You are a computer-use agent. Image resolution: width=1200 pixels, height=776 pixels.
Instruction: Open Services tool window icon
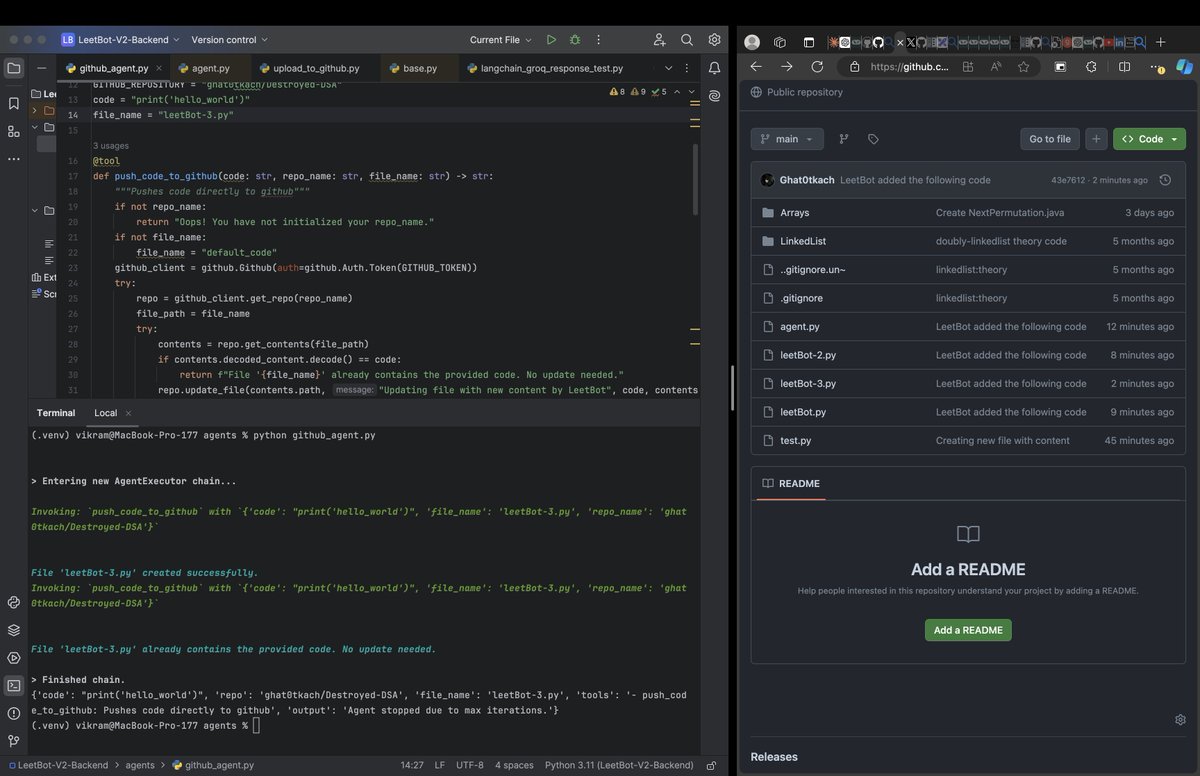pos(13,658)
